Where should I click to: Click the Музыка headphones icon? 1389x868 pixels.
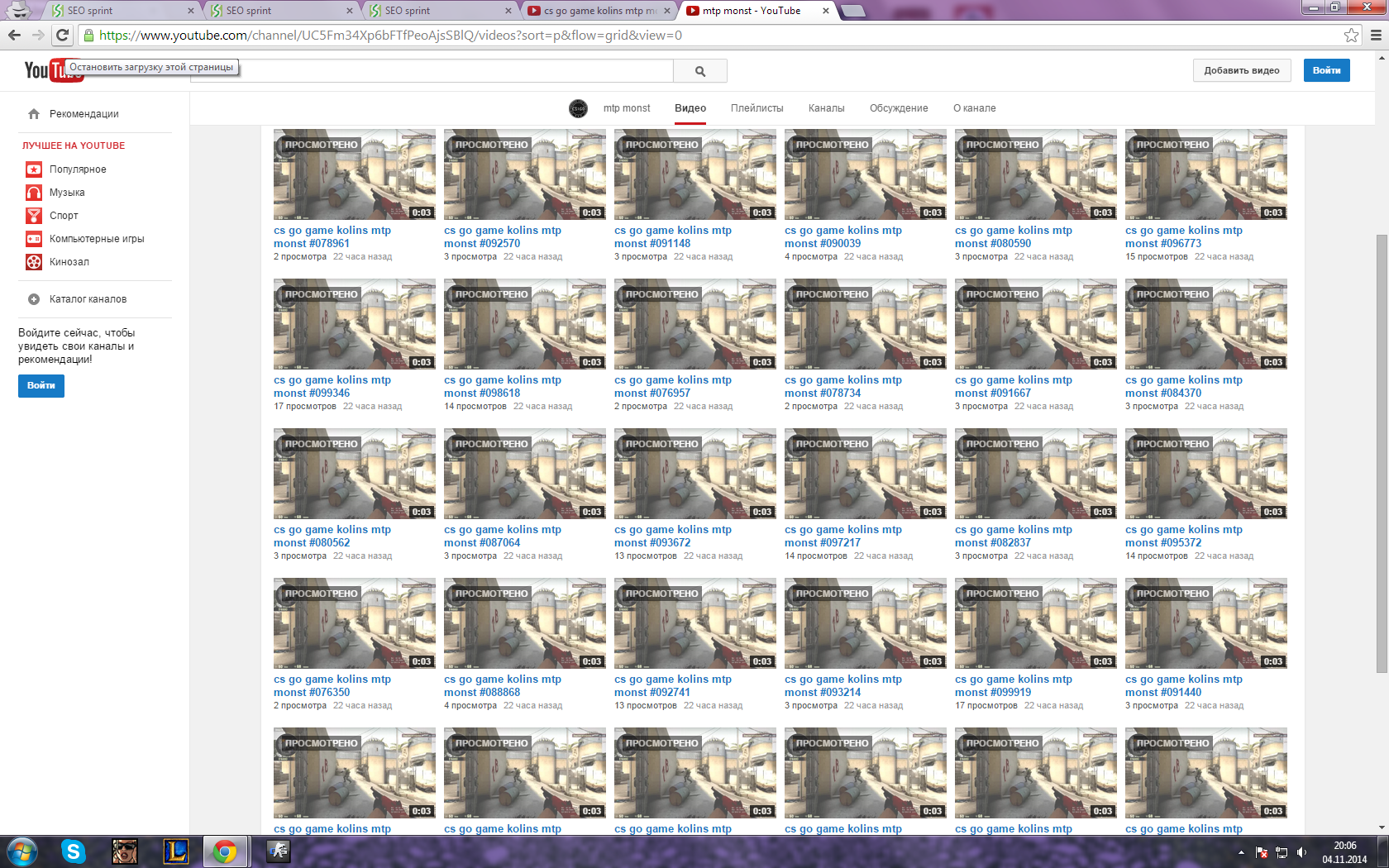click(34, 193)
